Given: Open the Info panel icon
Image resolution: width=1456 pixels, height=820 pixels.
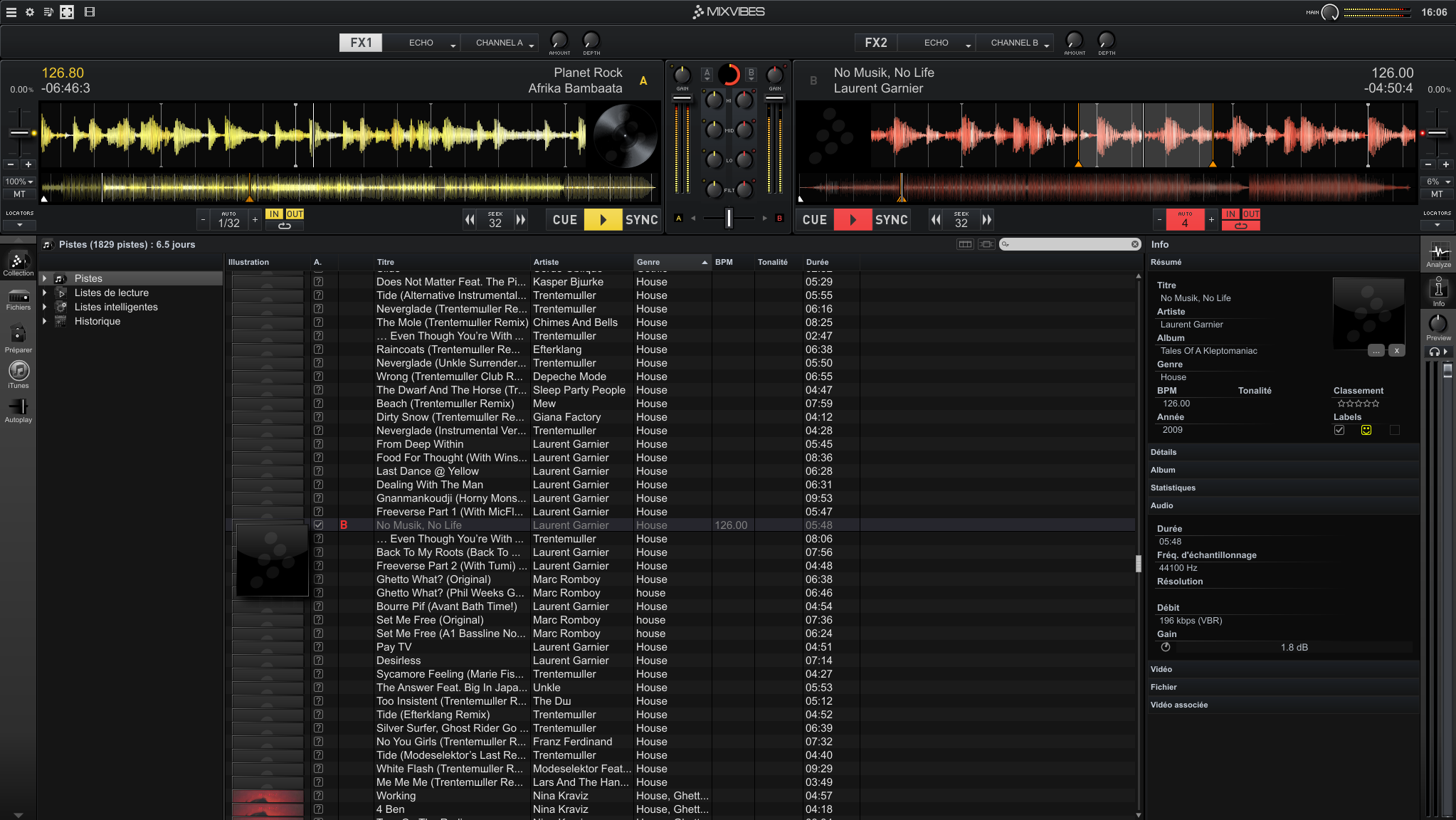Looking at the screenshot, I should click(1439, 292).
